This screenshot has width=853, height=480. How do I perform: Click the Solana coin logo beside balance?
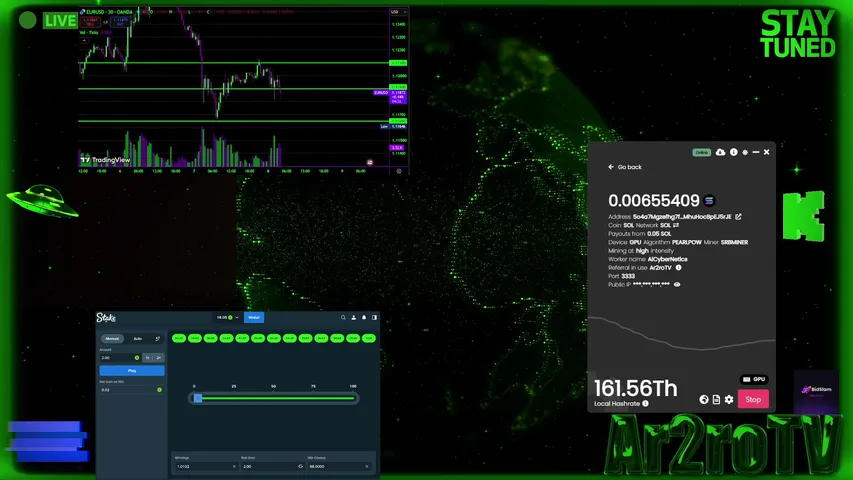click(709, 201)
